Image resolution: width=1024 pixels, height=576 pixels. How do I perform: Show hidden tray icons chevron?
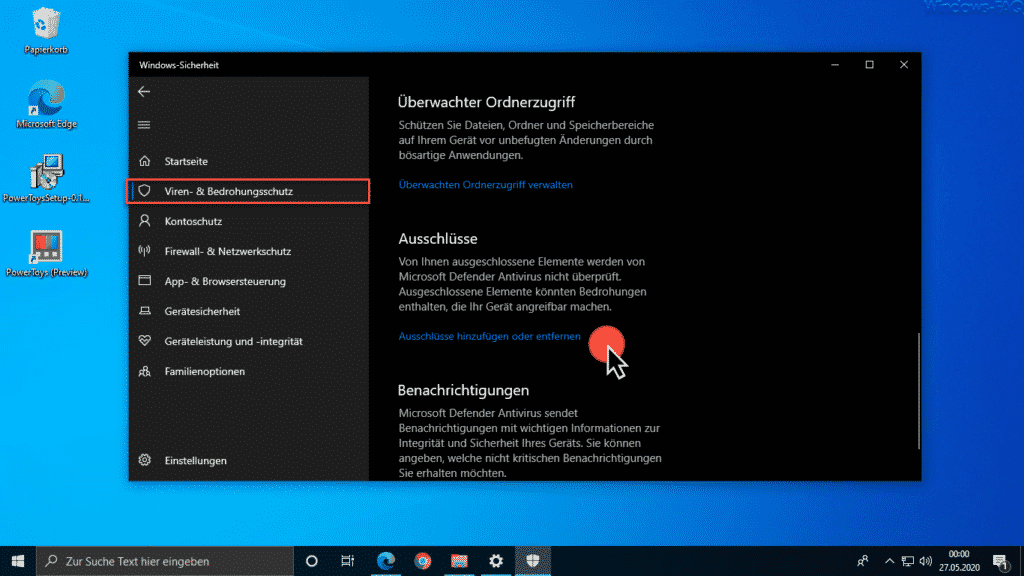click(889, 561)
